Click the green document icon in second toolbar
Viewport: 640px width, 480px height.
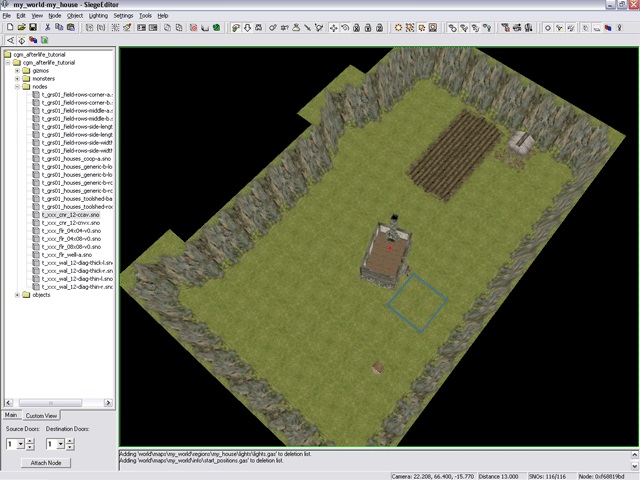44,40
